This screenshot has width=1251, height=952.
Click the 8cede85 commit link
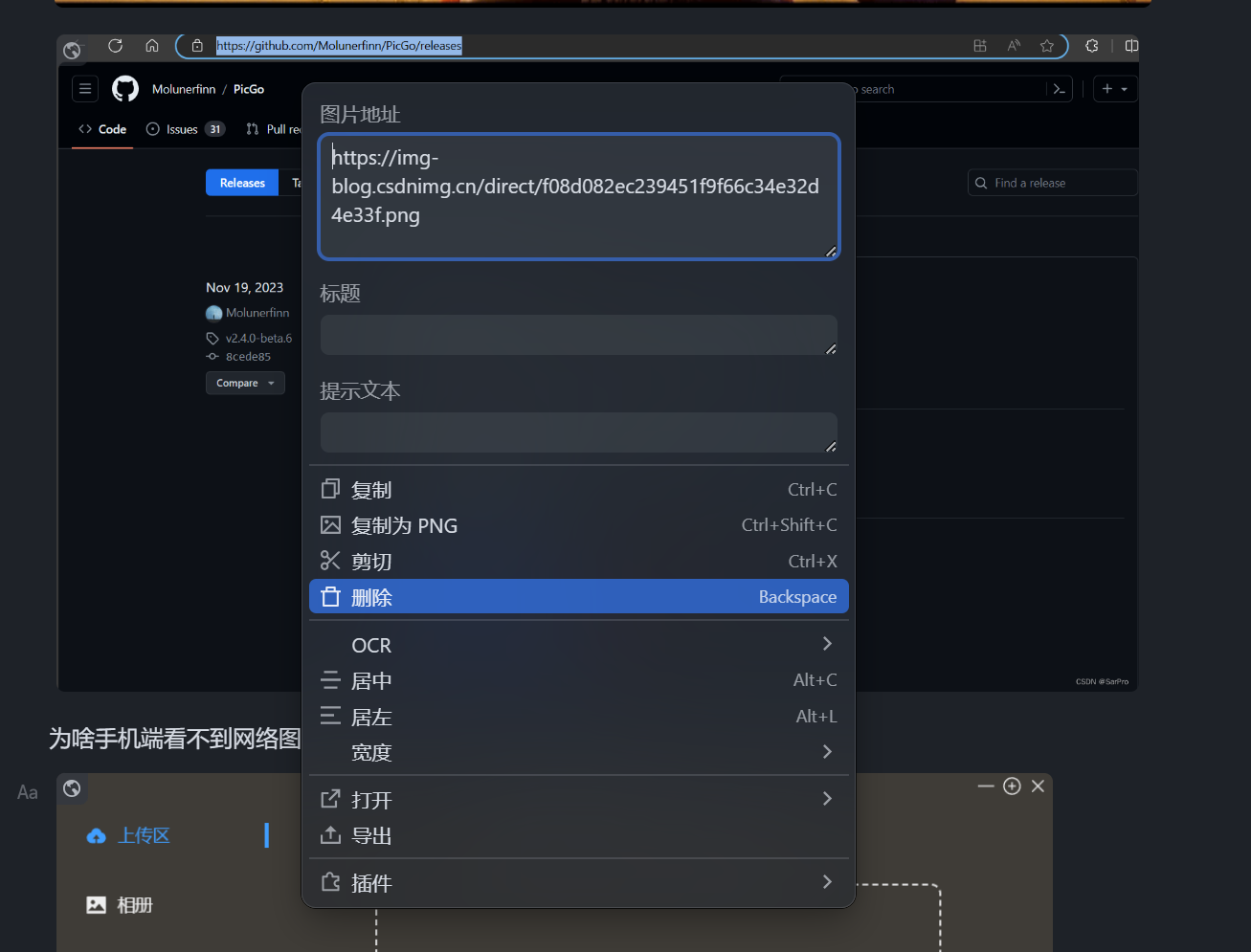248,357
